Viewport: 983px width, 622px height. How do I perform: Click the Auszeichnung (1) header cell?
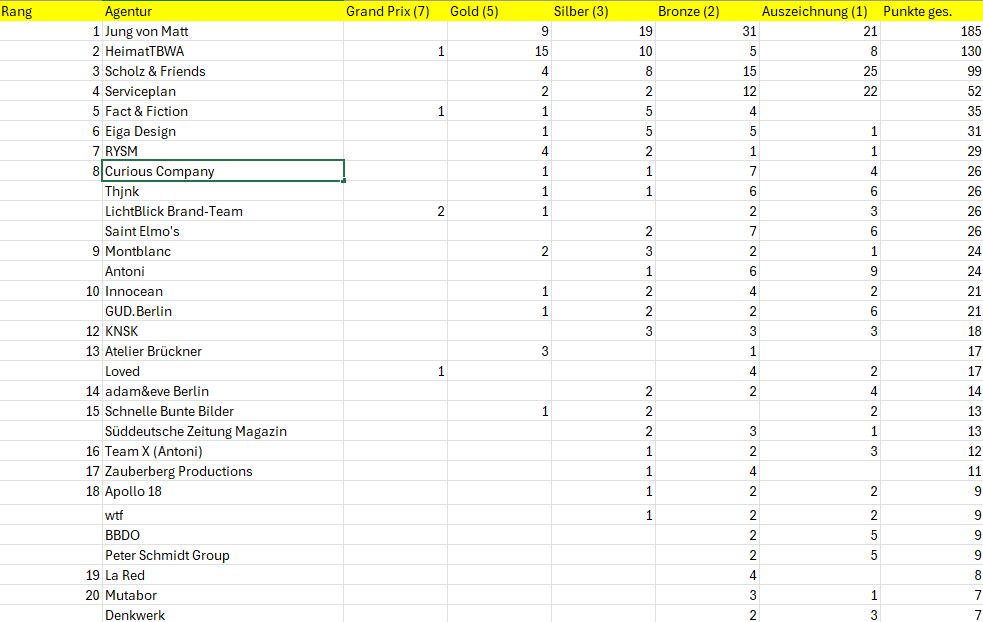(x=819, y=11)
